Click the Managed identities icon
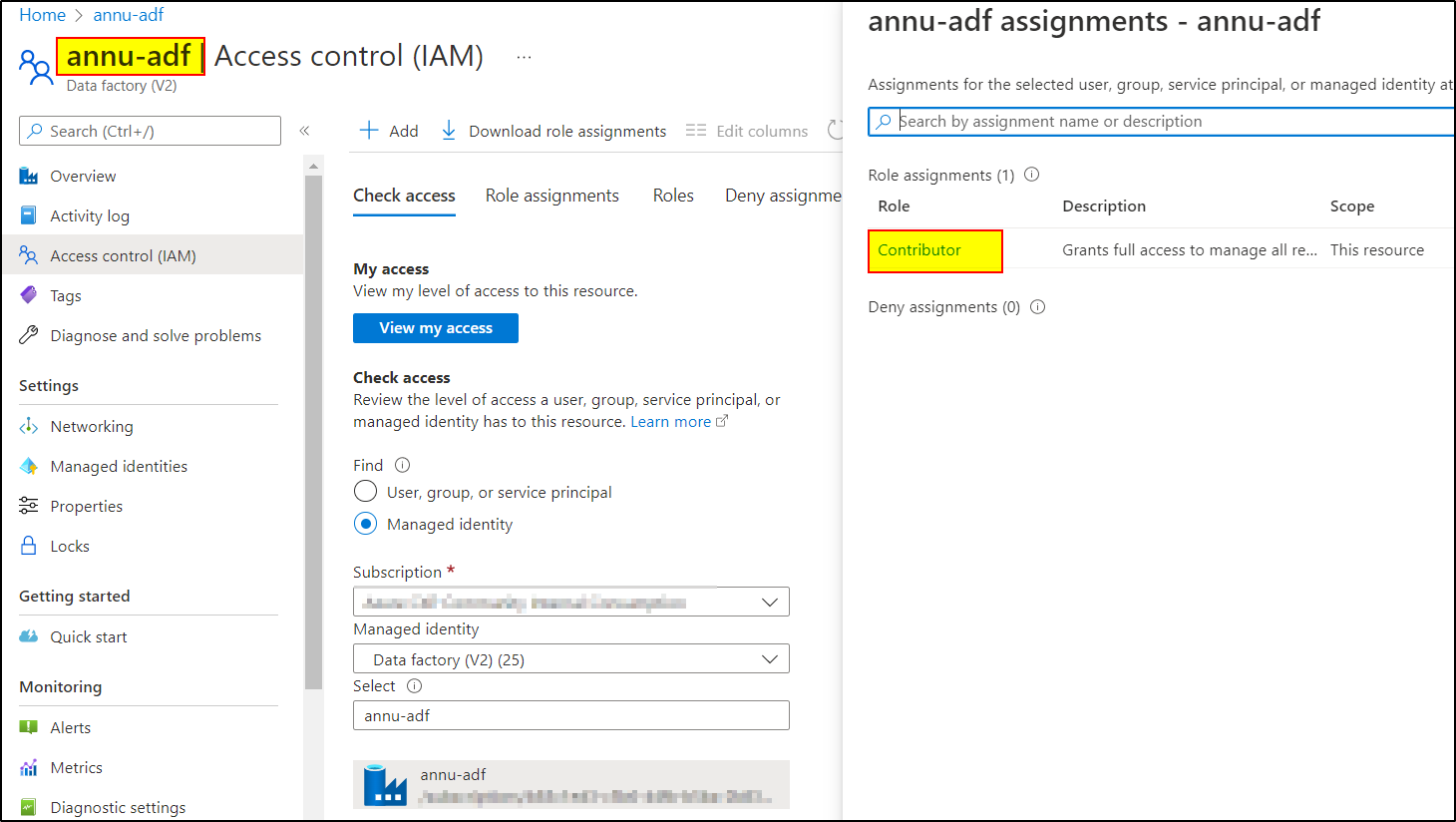The height and width of the screenshot is (822, 1456). point(29,467)
